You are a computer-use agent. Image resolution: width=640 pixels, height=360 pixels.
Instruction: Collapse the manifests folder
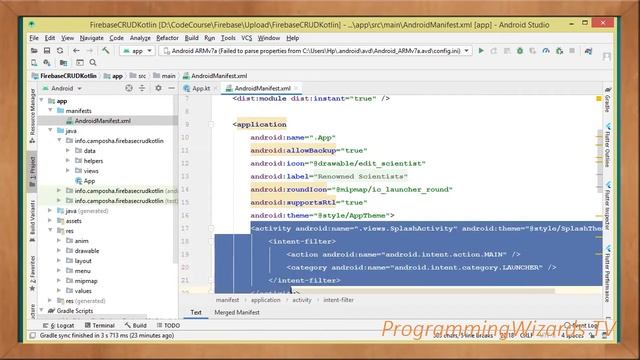click(x=51, y=111)
